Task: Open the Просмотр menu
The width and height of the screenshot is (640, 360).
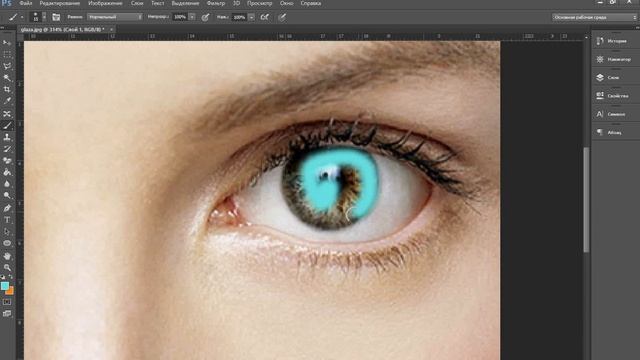Action: point(259,3)
